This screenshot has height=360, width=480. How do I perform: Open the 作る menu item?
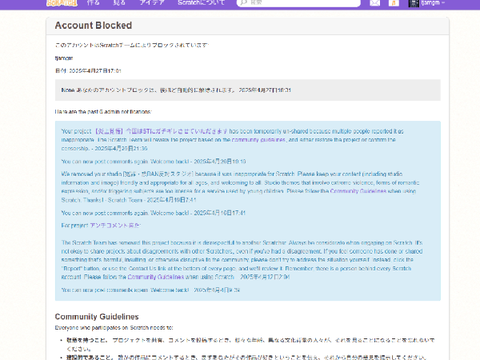93,3
